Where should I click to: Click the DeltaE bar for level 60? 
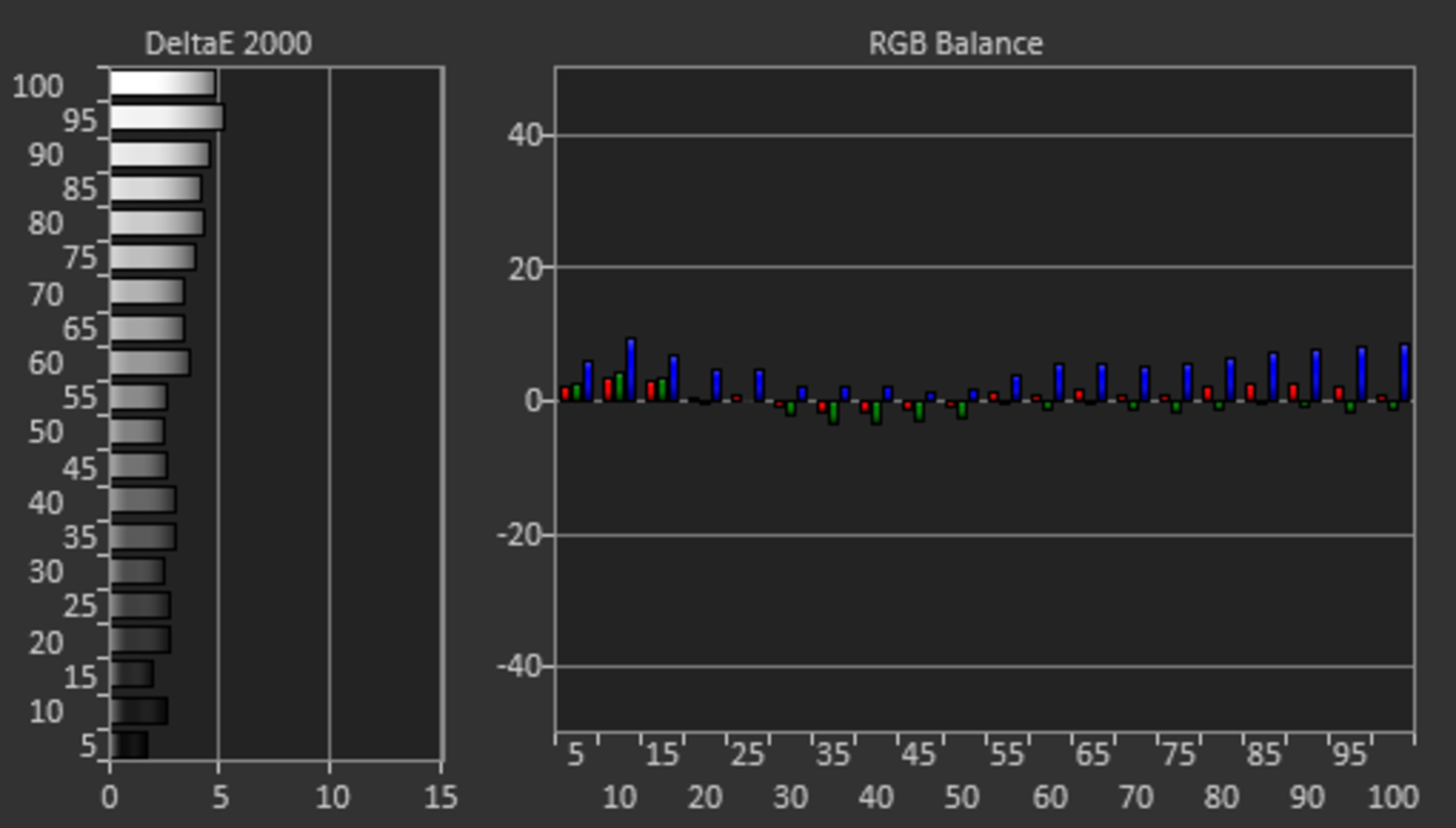point(149,363)
